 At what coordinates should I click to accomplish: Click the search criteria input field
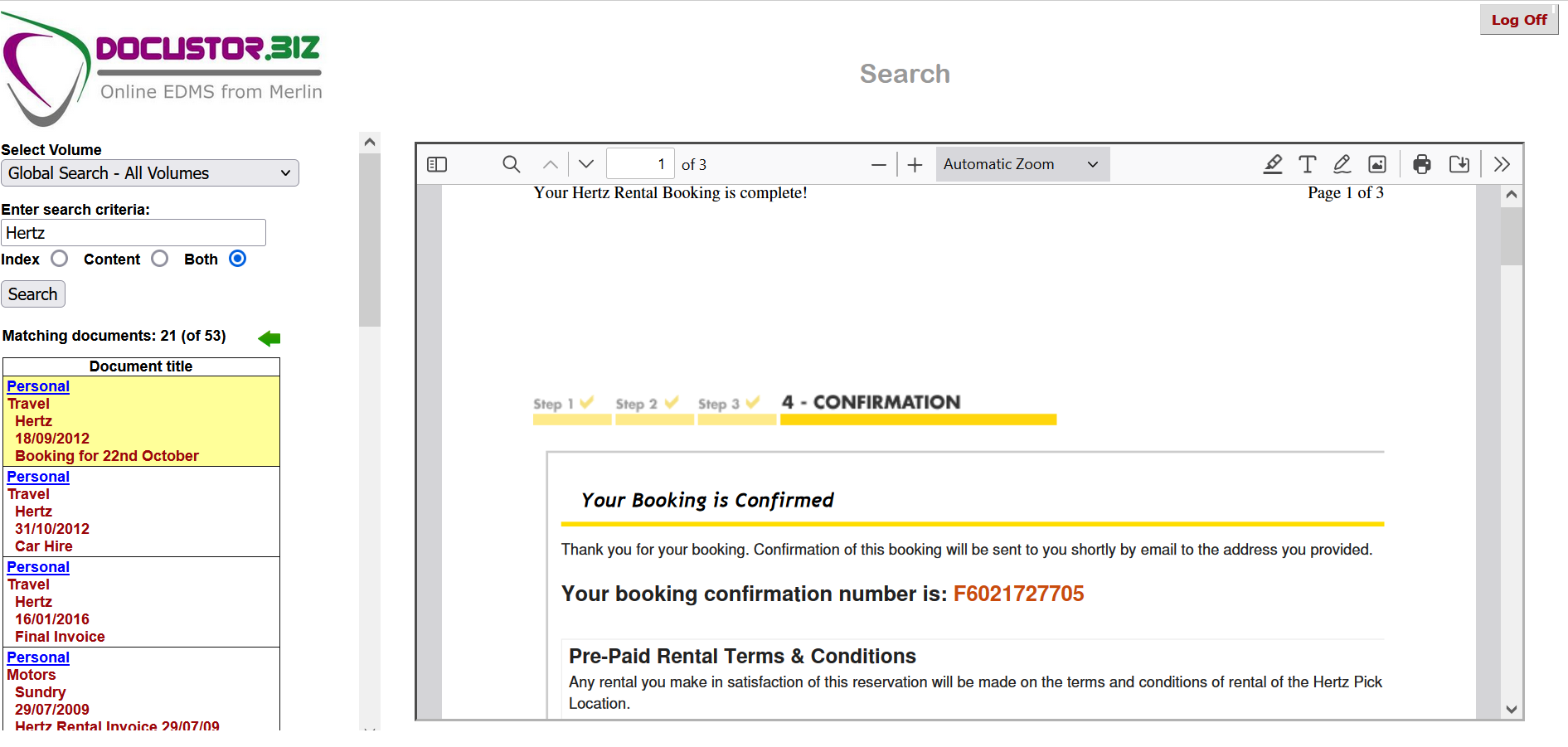[133, 233]
